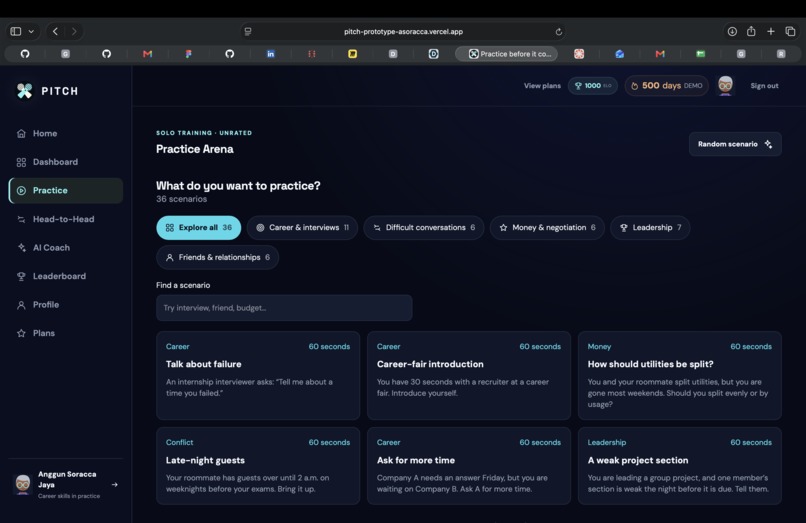Screen dimensions: 806x523
Task: Open the sidebar dropdown chevron
Action: point(31,31)
